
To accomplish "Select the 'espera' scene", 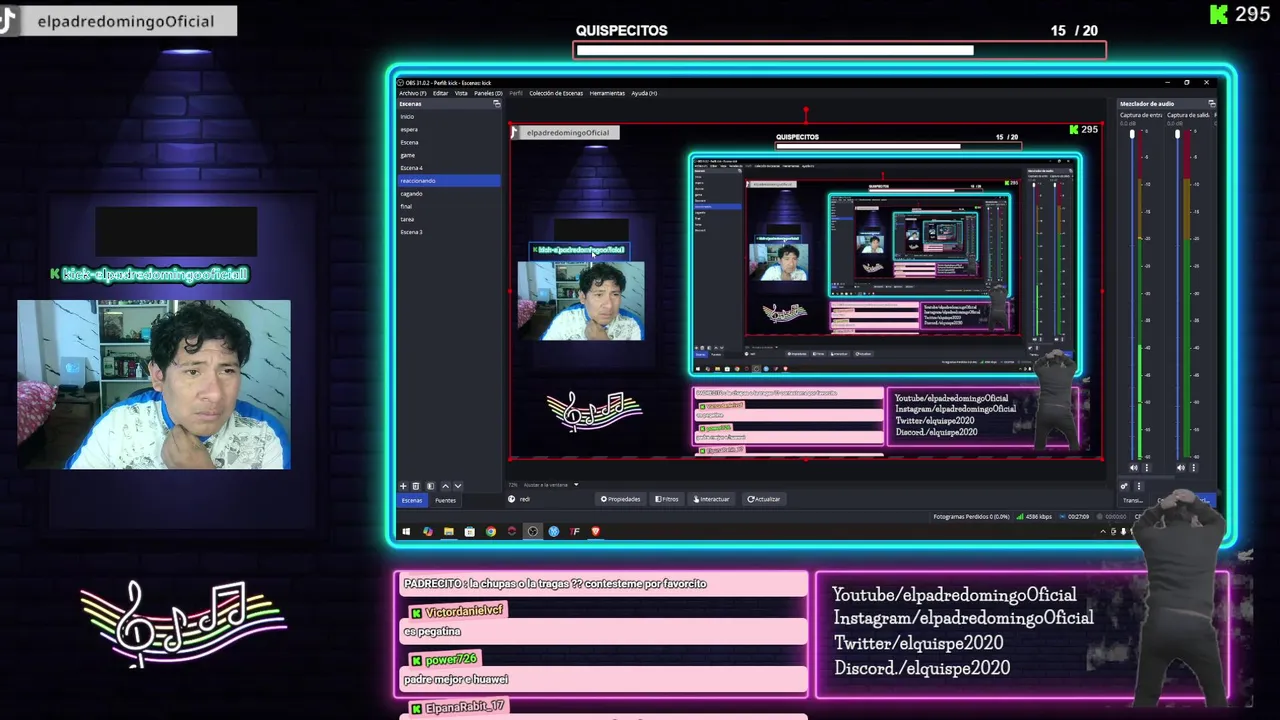I will pyautogui.click(x=448, y=130).
